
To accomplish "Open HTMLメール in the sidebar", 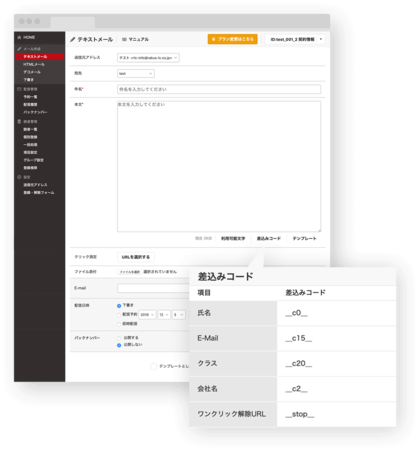I will click(34, 64).
